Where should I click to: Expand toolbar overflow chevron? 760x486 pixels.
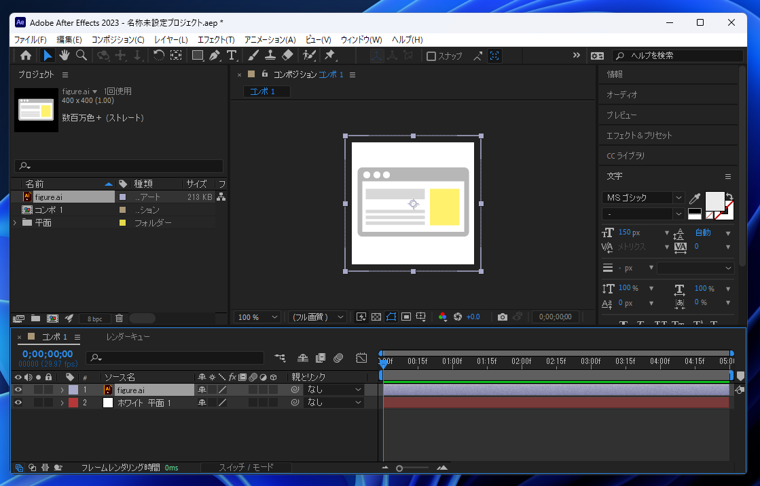(x=576, y=55)
